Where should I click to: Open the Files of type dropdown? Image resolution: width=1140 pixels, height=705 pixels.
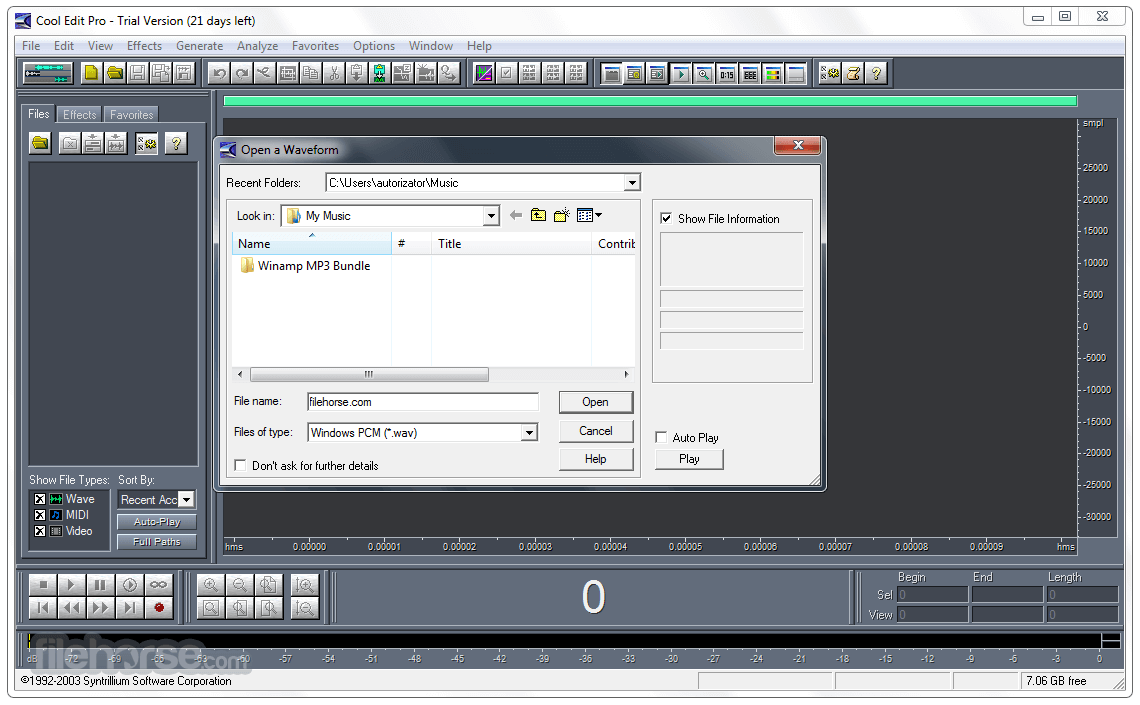[x=529, y=432]
